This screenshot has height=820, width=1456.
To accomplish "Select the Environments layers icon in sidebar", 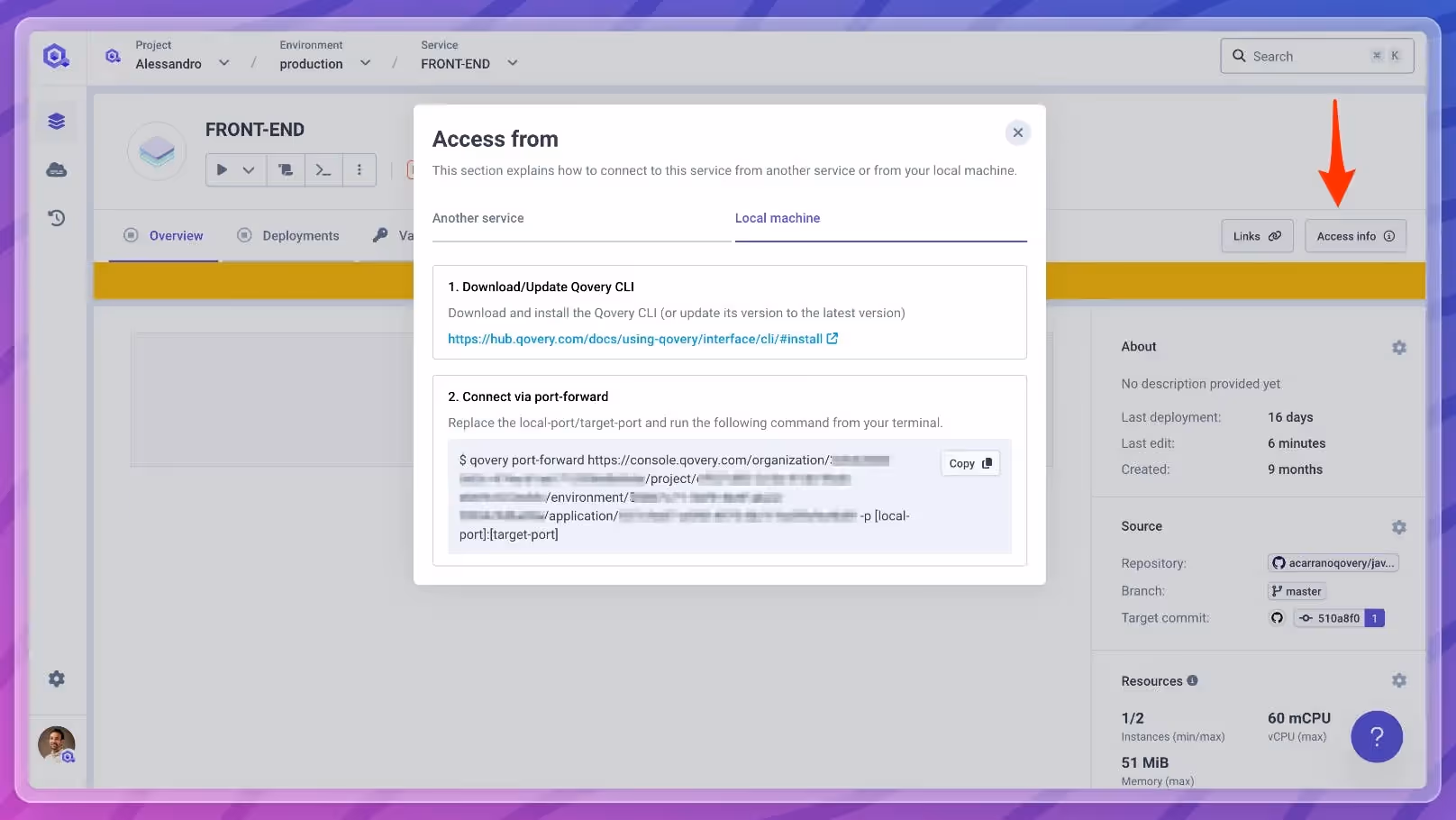I will [x=56, y=121].
